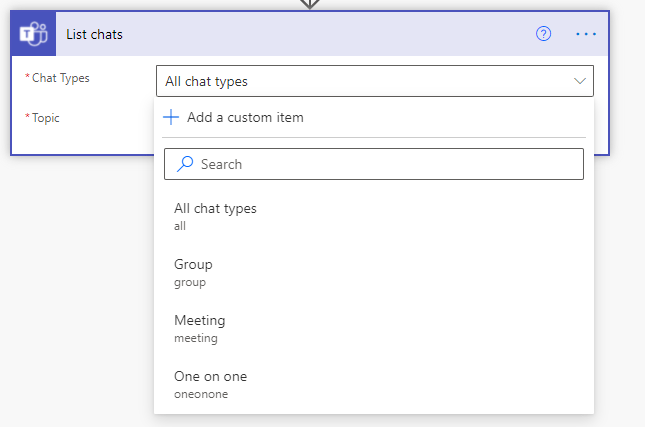Collapse the Chat Types dropdown chevron
This screenshot has height=427, width=645.
[x=579, y=81]
